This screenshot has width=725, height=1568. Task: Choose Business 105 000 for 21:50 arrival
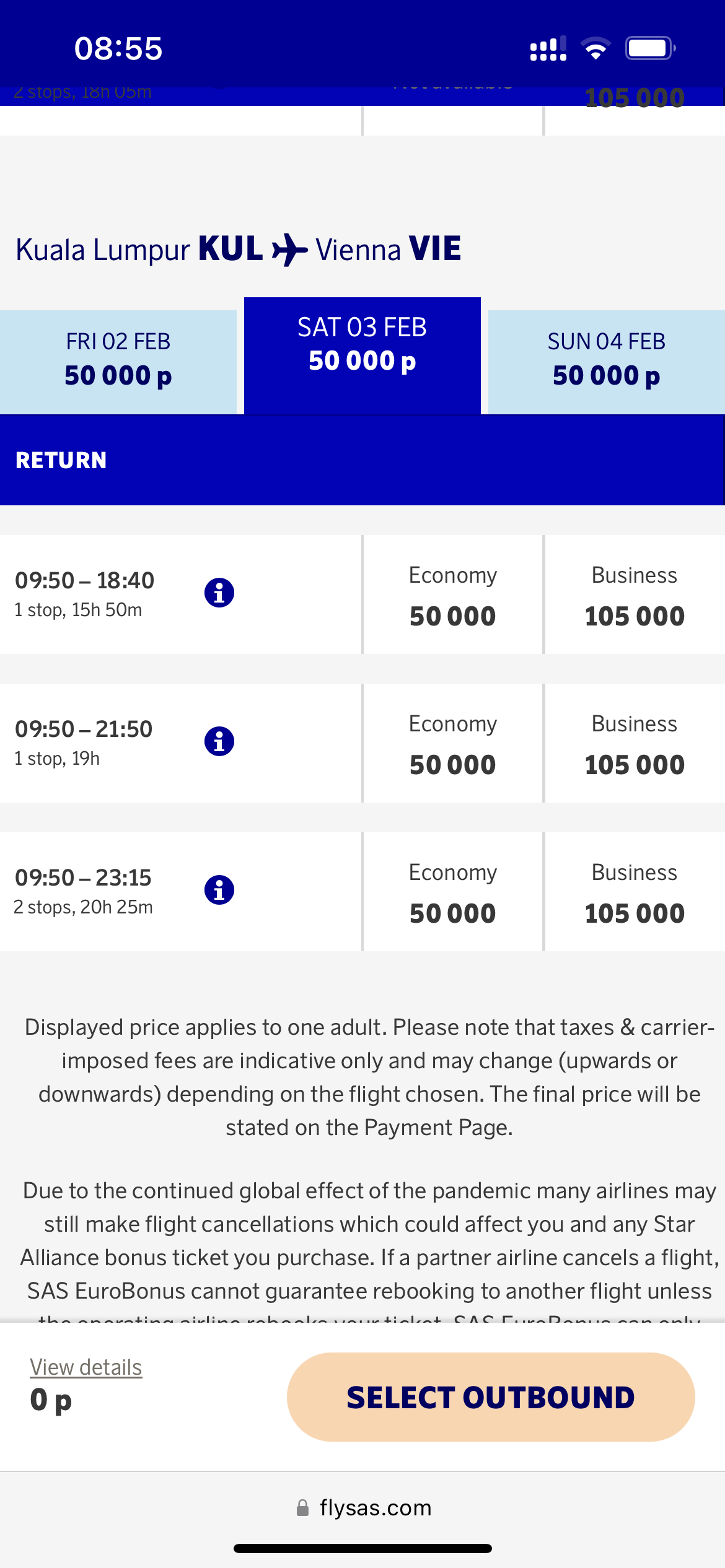click(635, 743)
